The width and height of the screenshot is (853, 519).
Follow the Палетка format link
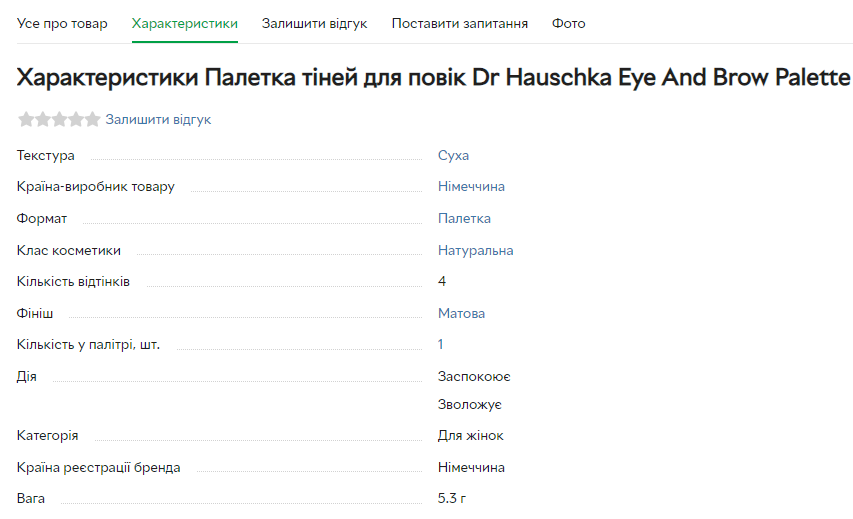click(464, 219)
